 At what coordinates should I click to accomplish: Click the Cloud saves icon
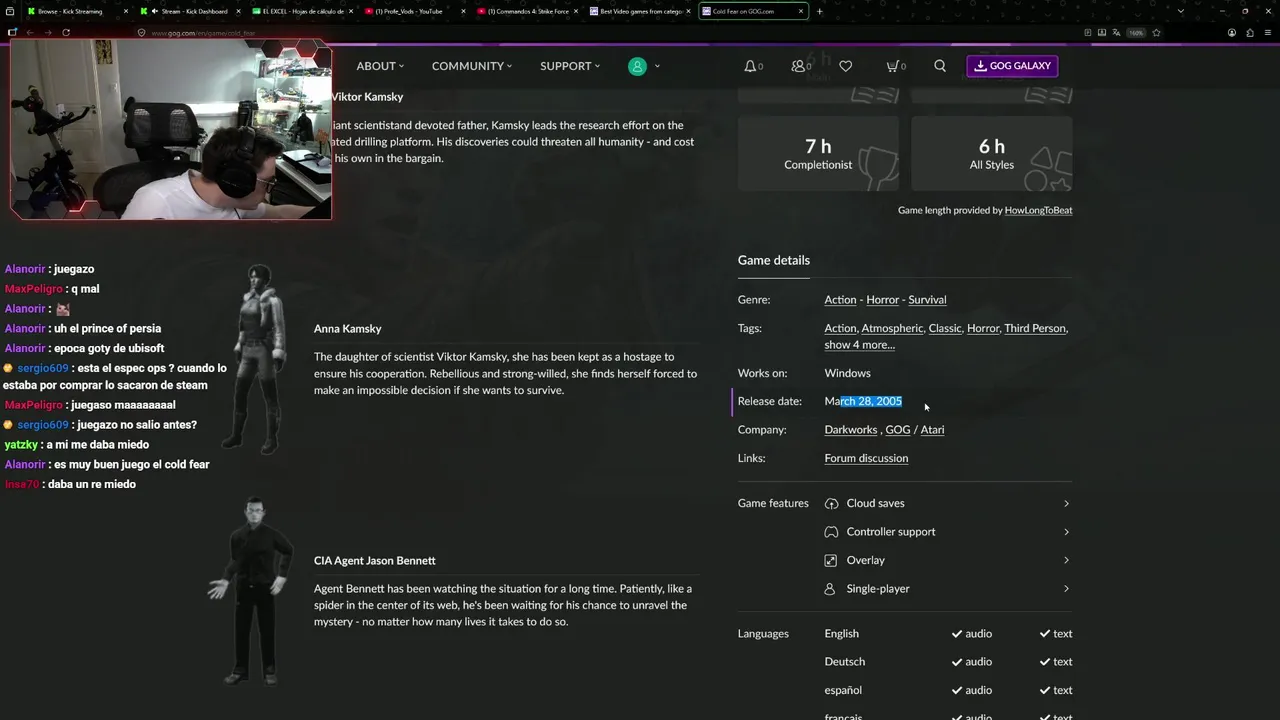coord(831,503)
